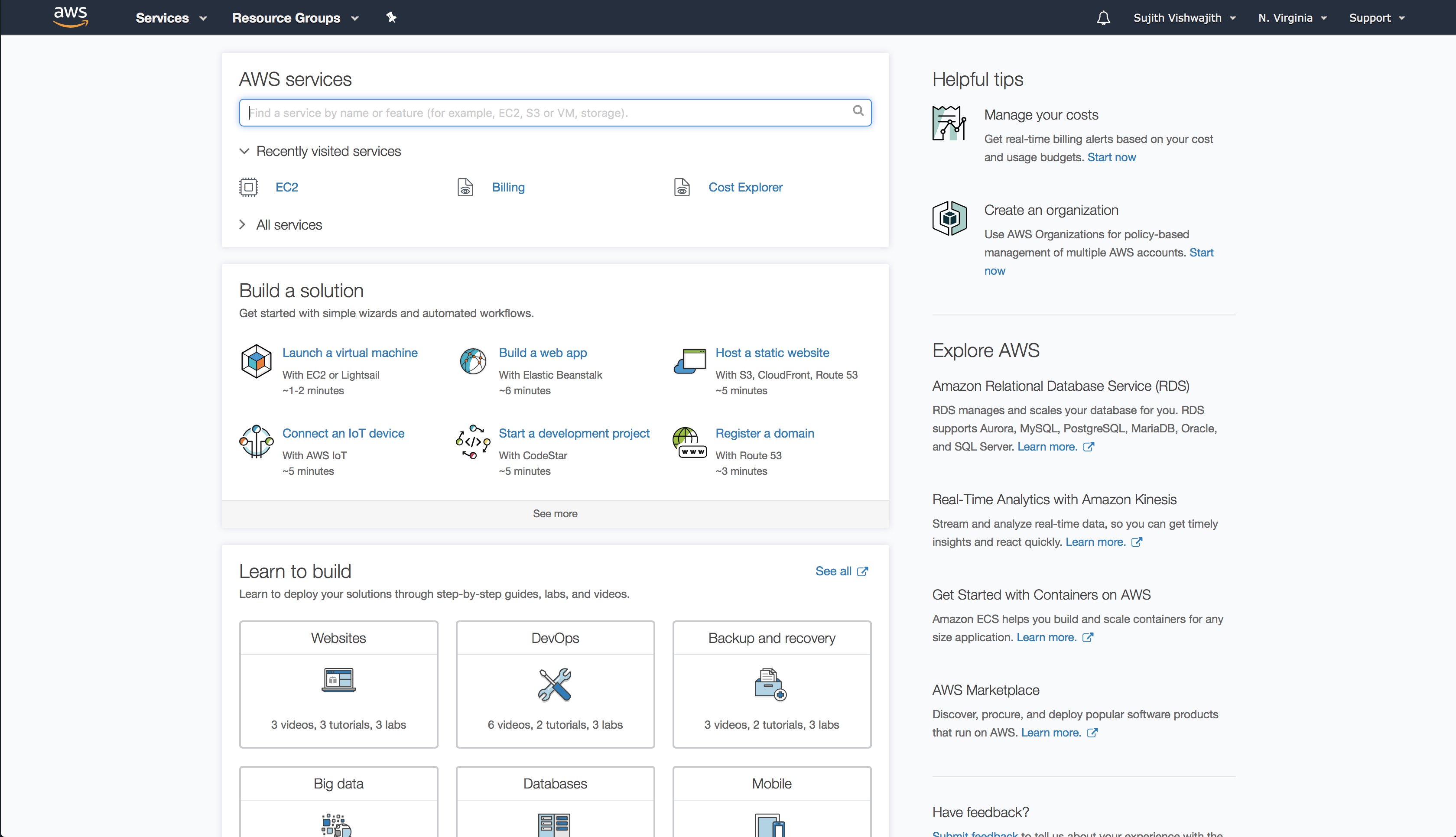Collapse the Recently visited services section
Screen dimensions: 1456x837
click(x=244, y=151)
